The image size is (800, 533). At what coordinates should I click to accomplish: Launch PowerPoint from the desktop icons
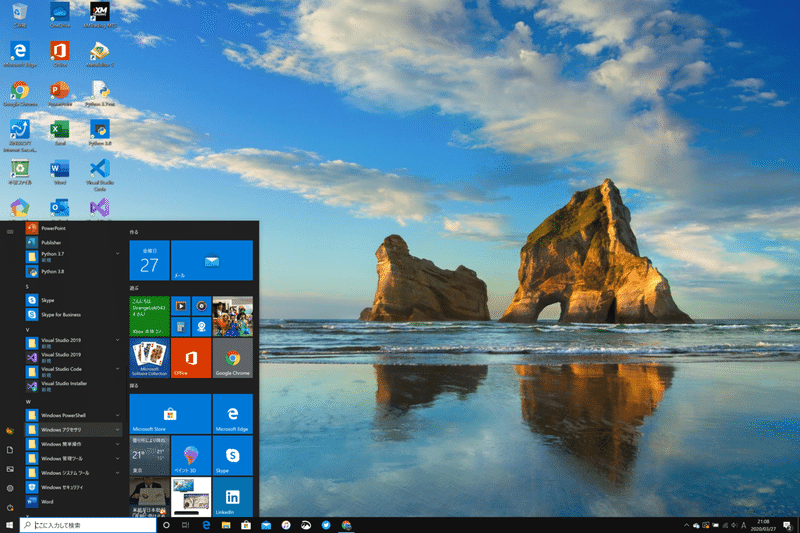tap(60, 93)
